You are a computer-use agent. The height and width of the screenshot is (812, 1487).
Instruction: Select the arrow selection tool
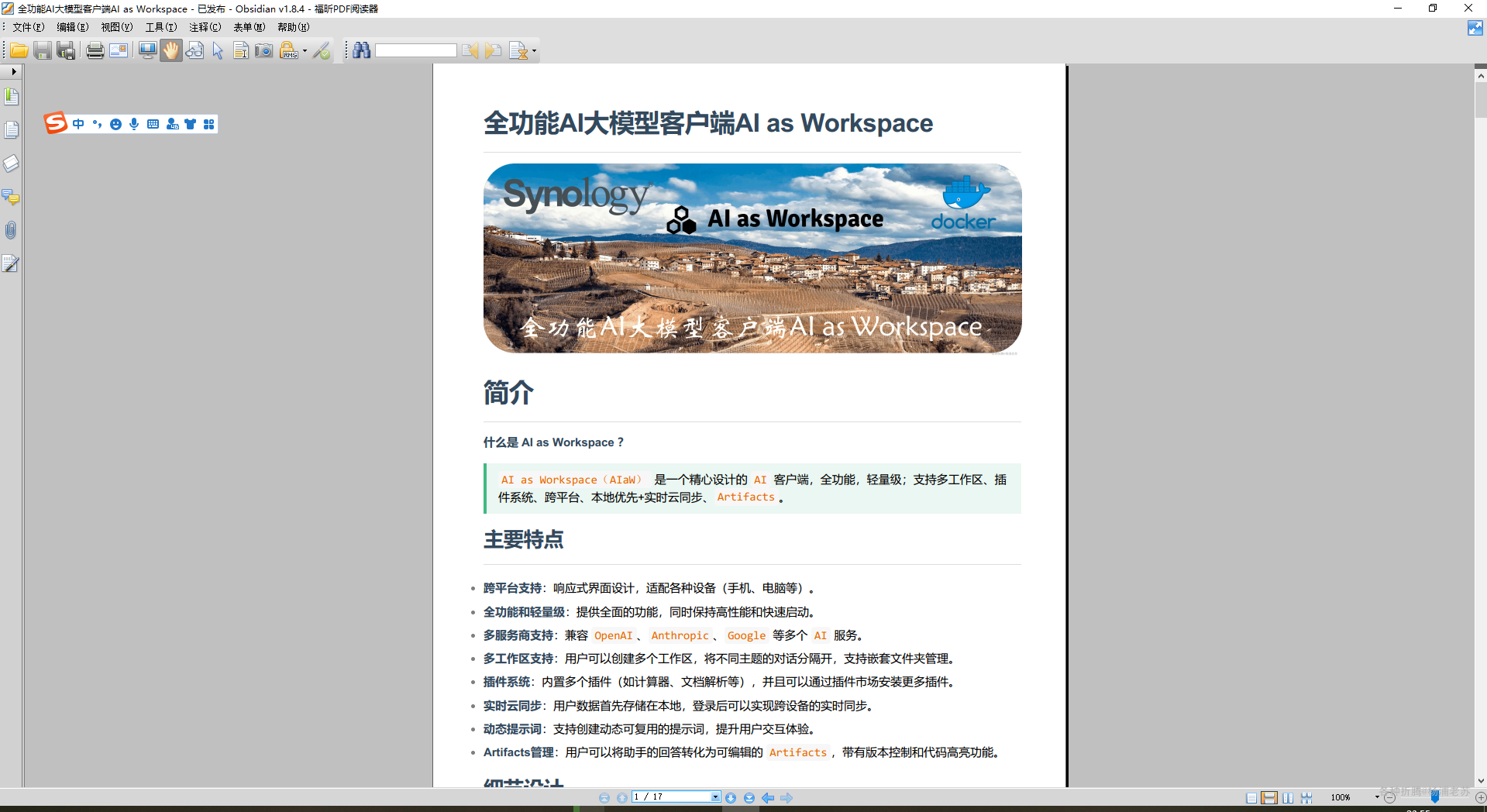tap(218, 51)
